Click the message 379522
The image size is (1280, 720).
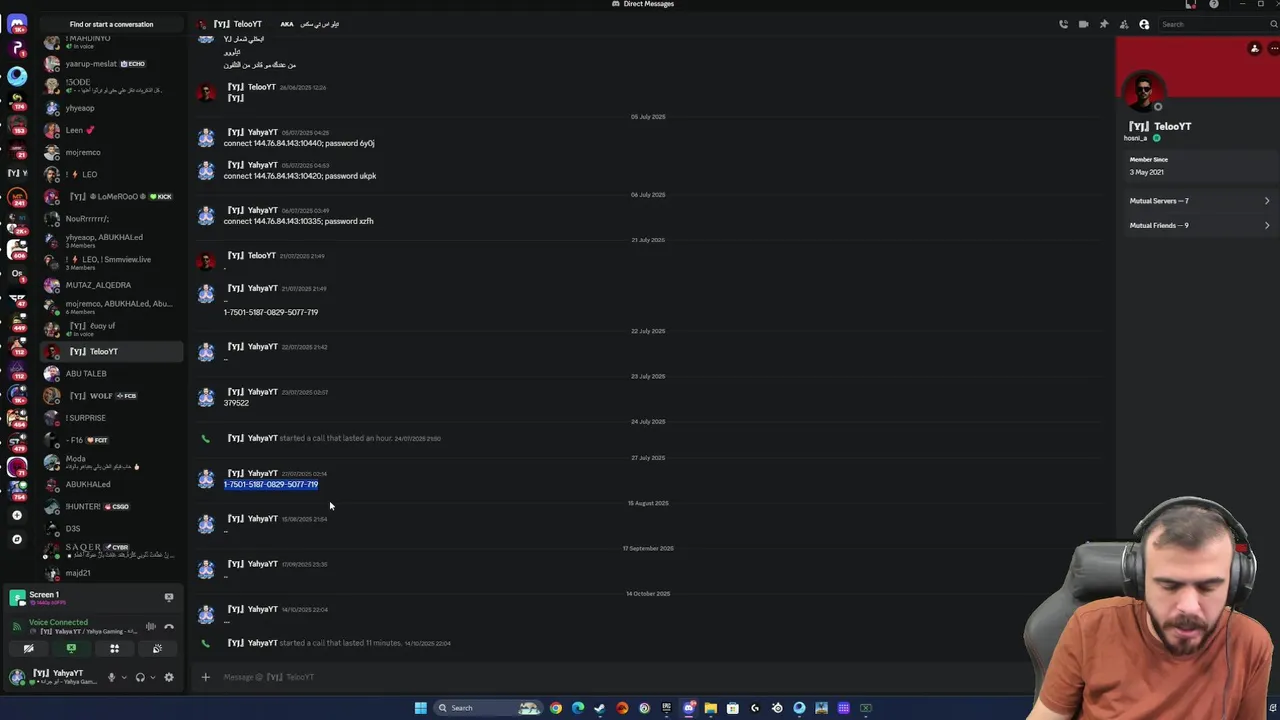[x=236, y=403]
